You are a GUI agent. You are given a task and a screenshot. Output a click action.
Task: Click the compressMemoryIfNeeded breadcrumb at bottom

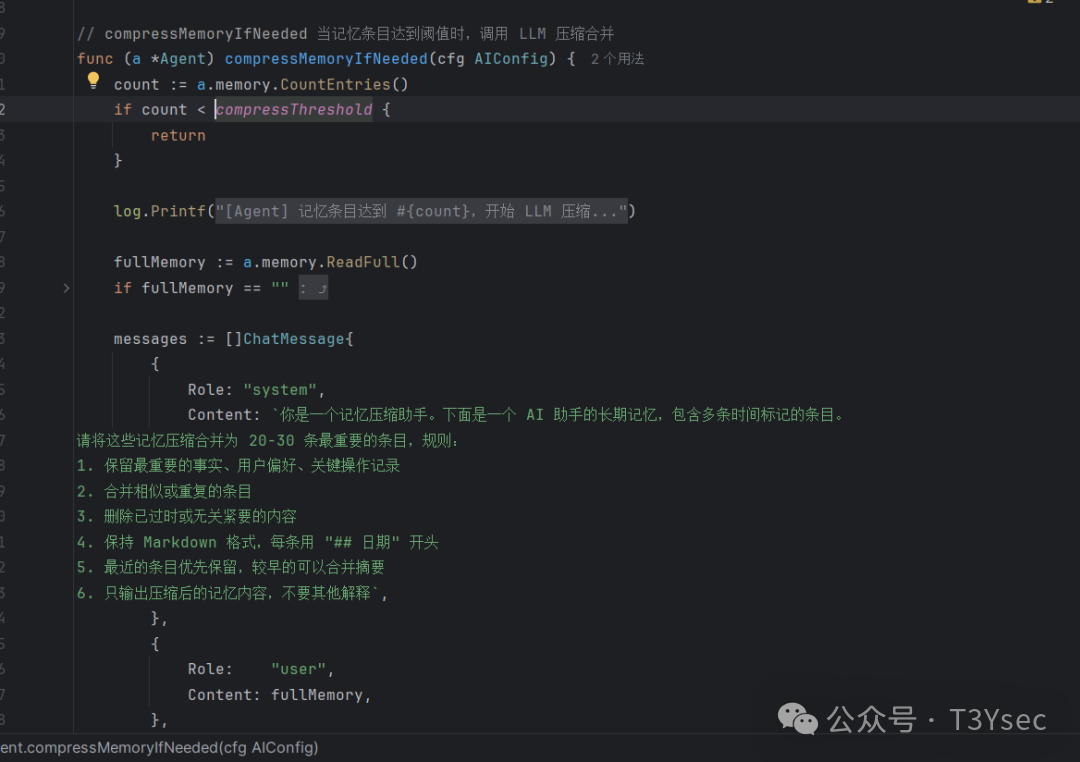point(158,747)
